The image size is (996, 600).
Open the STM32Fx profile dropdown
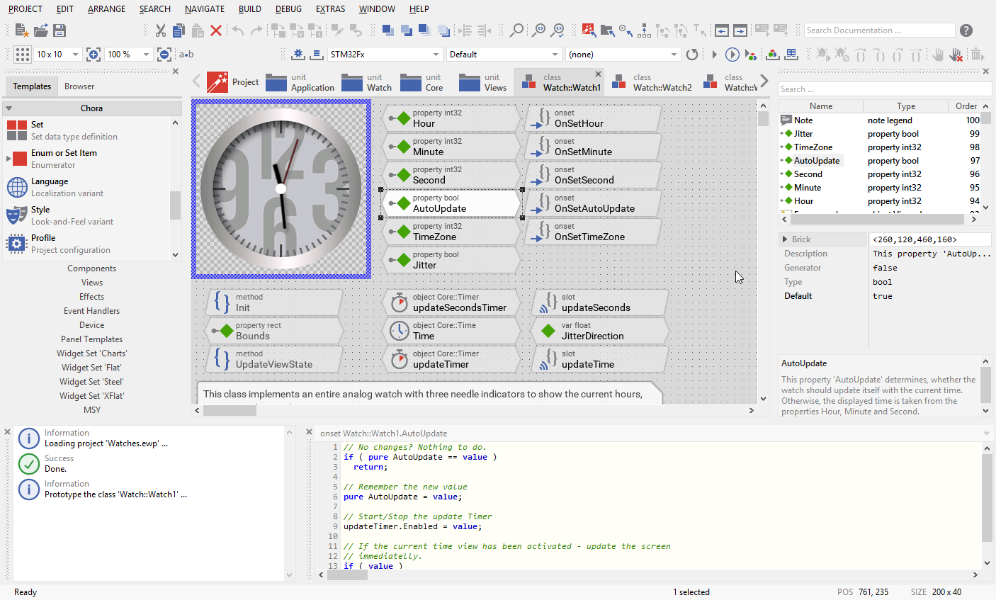click(x=436, y=54)
